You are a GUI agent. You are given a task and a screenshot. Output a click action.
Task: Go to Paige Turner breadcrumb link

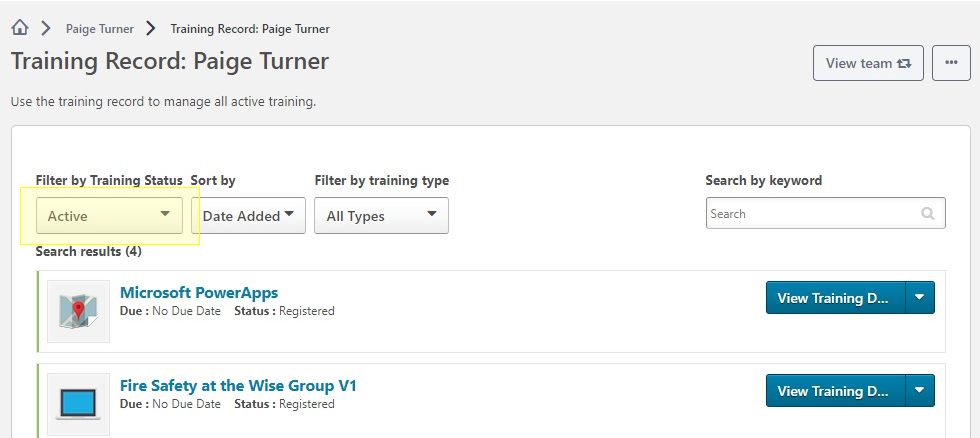100,29
